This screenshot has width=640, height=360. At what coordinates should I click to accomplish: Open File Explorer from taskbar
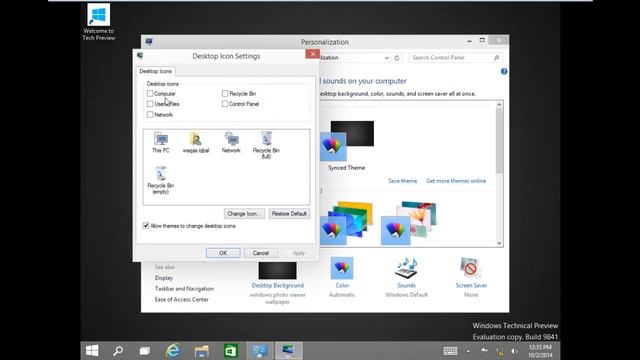(202, 351)
